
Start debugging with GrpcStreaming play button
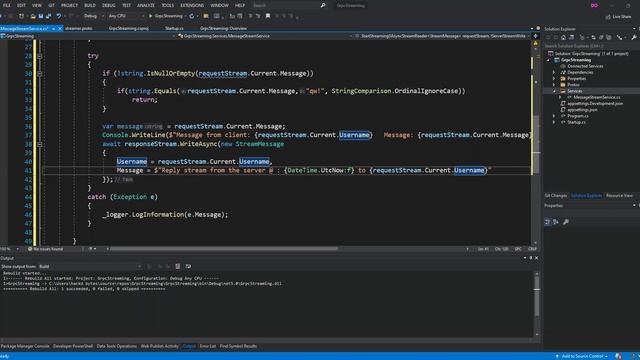click(x=165, y=16)
